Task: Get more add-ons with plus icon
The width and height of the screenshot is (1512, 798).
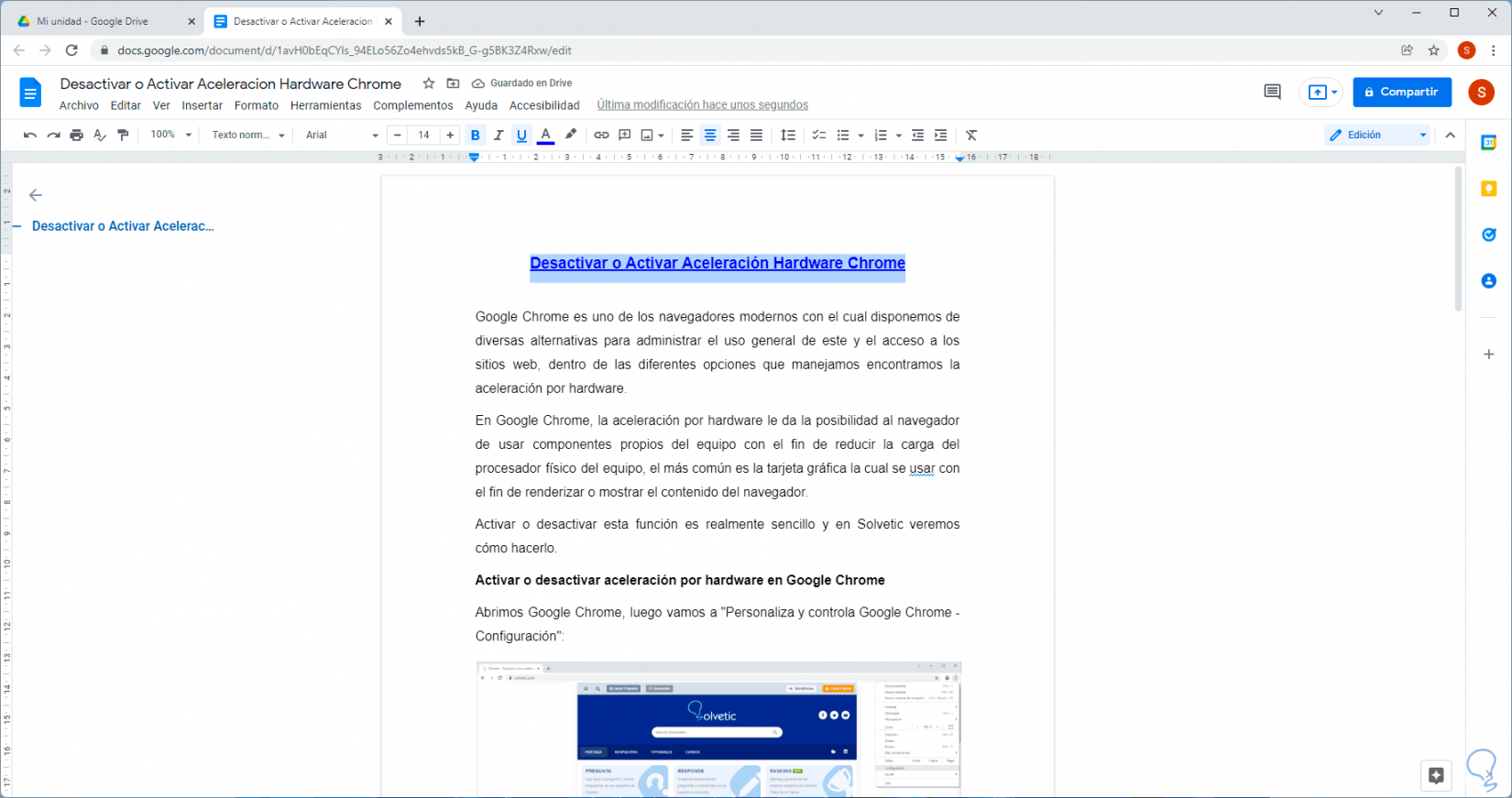Action: click(x=1489, y=354)
